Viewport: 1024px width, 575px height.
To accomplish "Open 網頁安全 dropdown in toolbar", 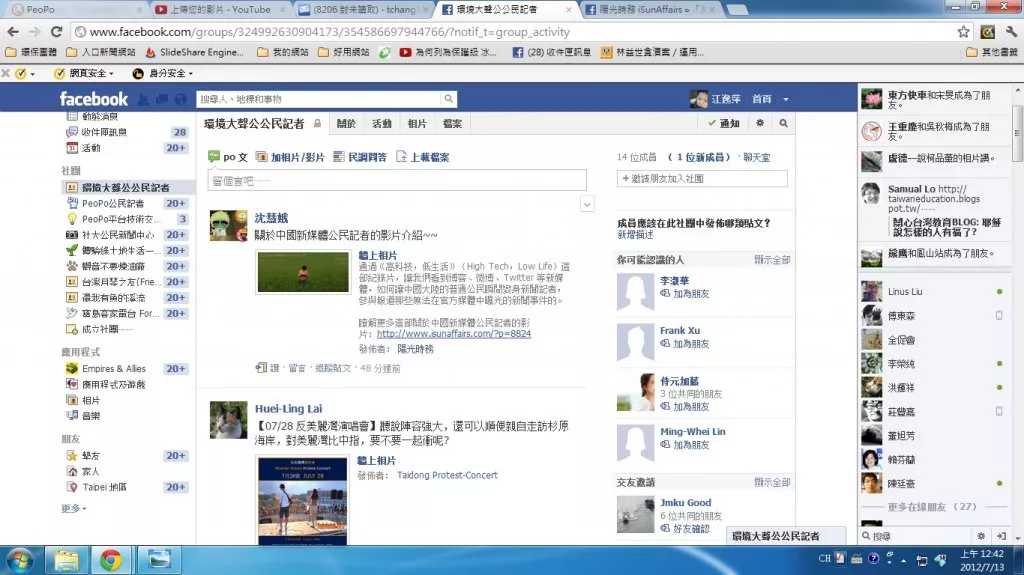I will point(85,73).
